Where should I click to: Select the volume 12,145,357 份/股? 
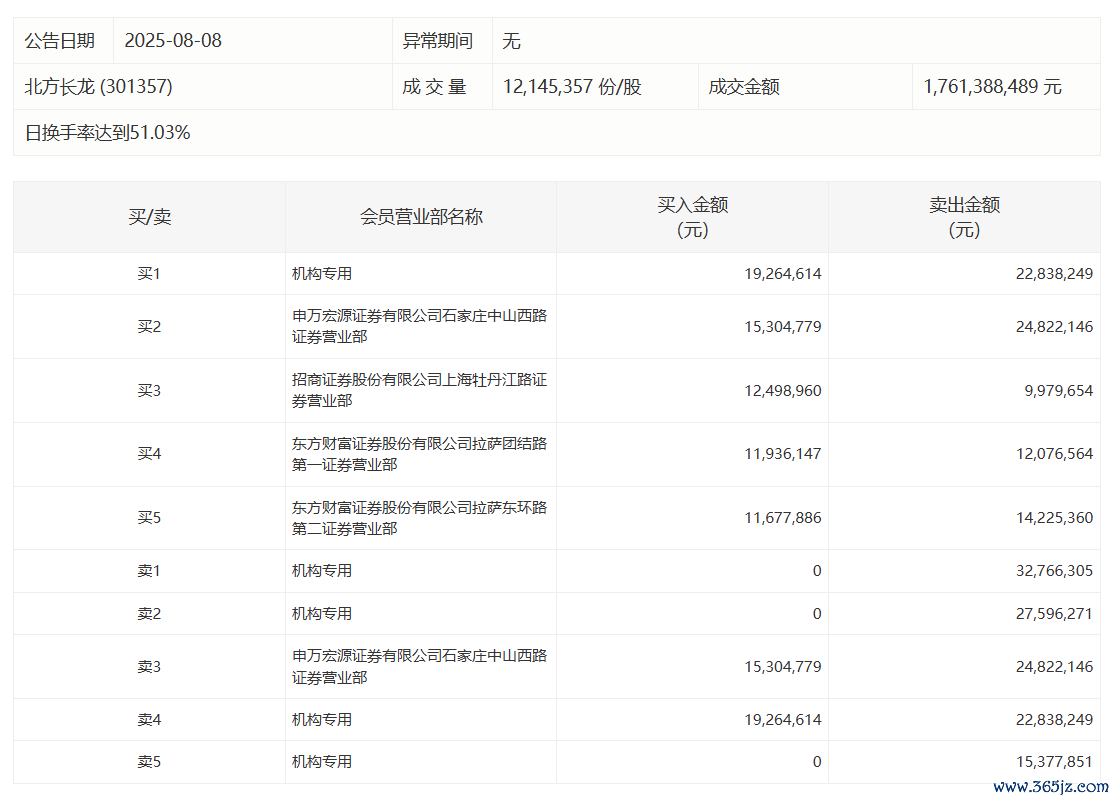572,87
